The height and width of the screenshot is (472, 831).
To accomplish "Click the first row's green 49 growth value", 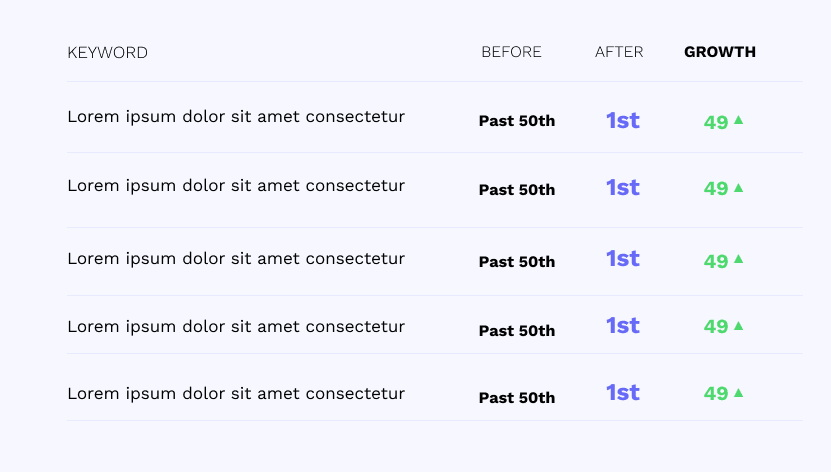I will coord(716,123).
